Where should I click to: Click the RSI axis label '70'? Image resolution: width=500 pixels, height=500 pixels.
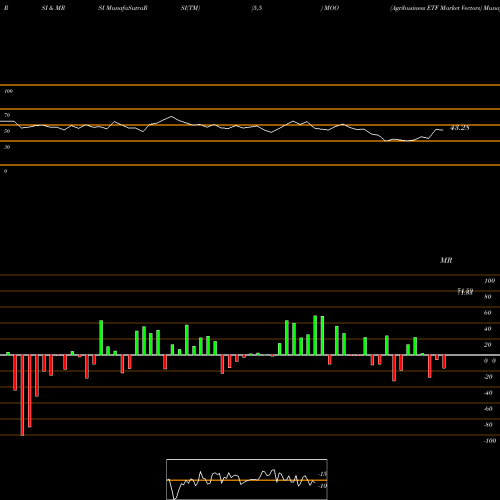click(x=7, y=115)
